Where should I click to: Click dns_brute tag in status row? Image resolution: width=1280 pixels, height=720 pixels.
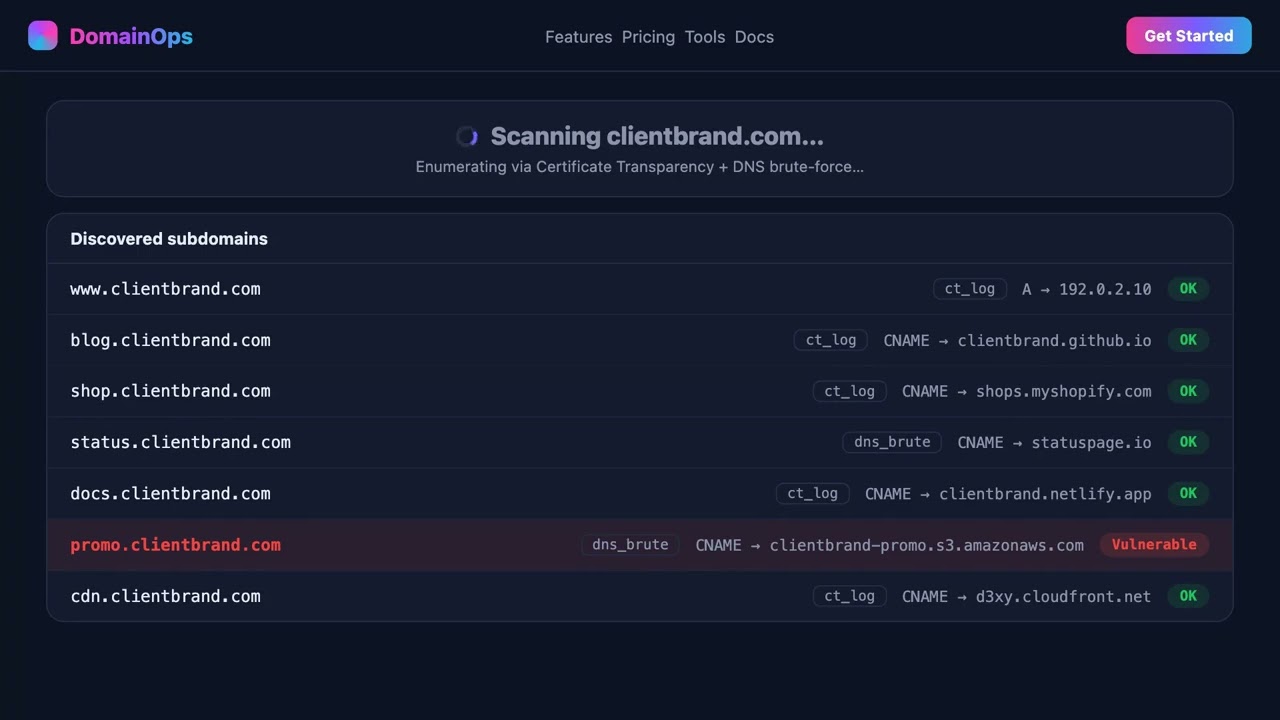[x=892, y=442]
